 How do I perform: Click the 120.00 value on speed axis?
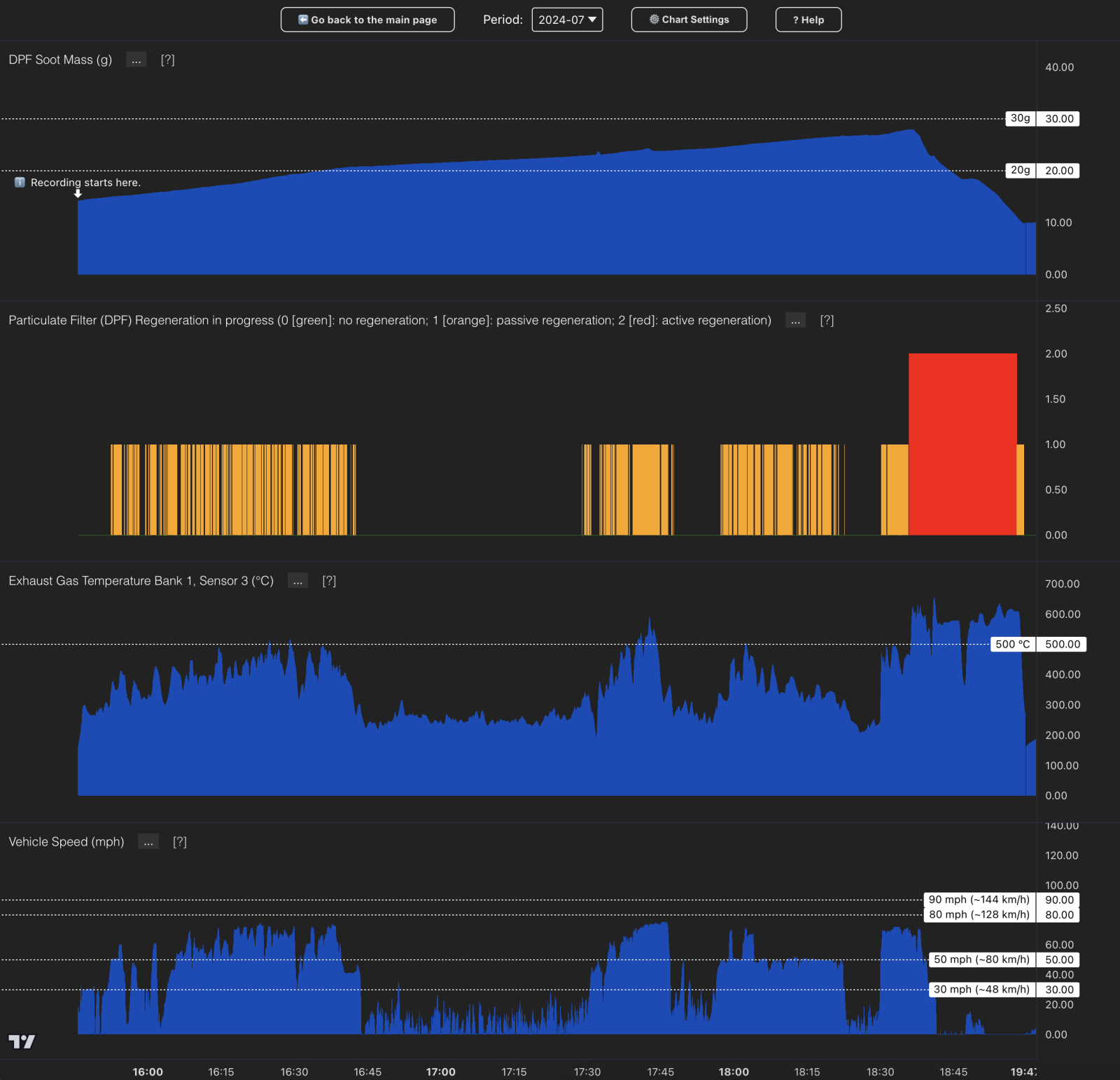(1061, 855)
